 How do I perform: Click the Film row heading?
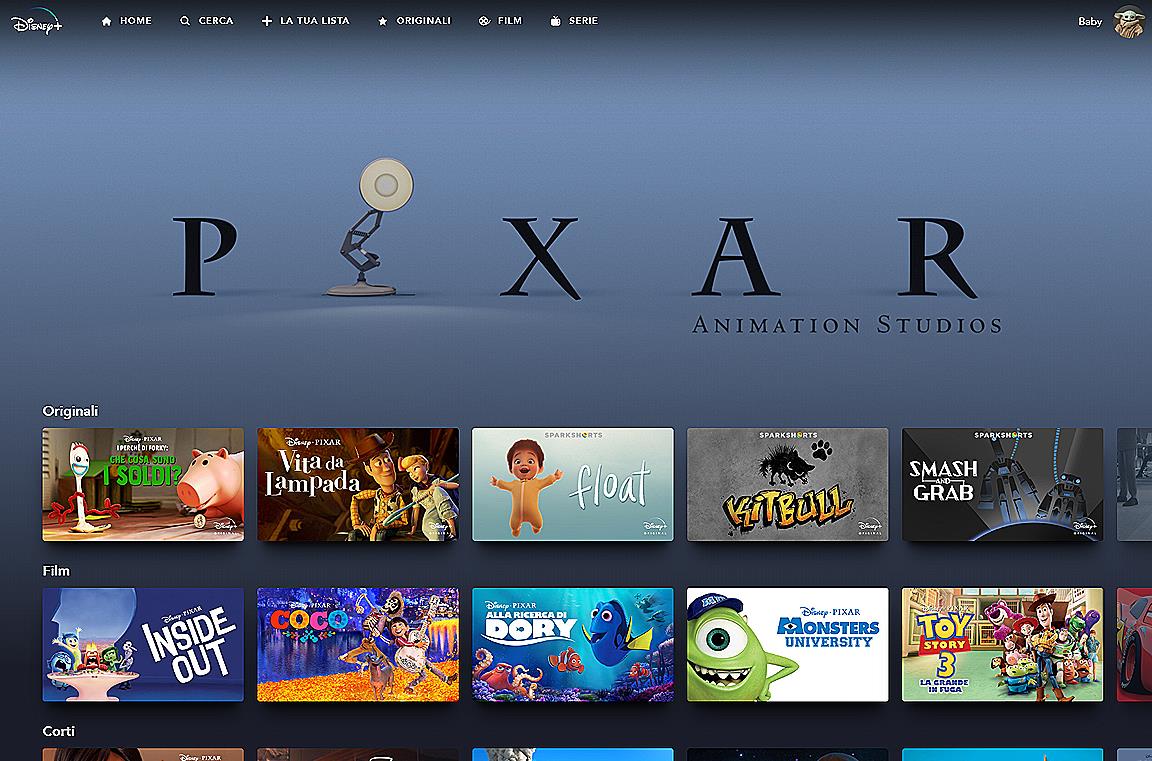pyautogui.click(x=56, y=571)
